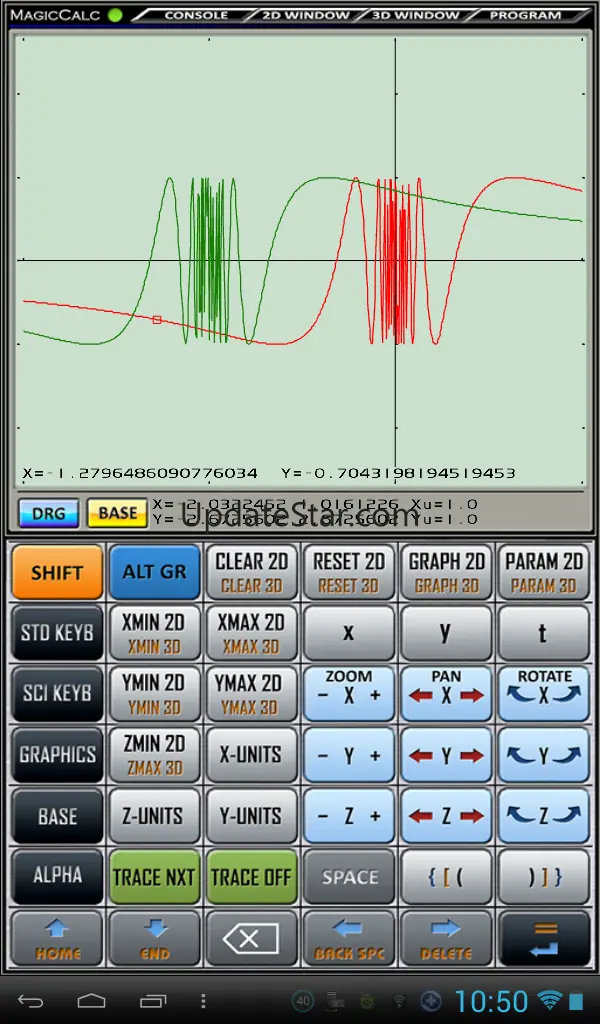Pan X right with red arrow
The height and width of the screenshot is (1024, 600).
pos(471,696)
